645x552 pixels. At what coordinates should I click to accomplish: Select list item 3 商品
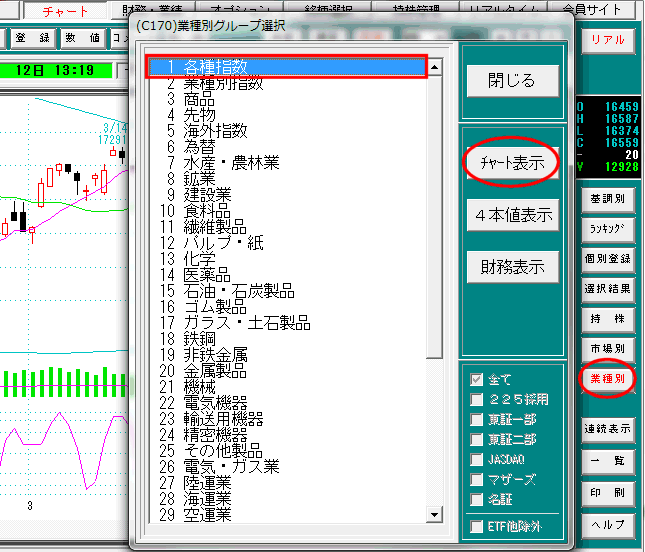point(287,99)
